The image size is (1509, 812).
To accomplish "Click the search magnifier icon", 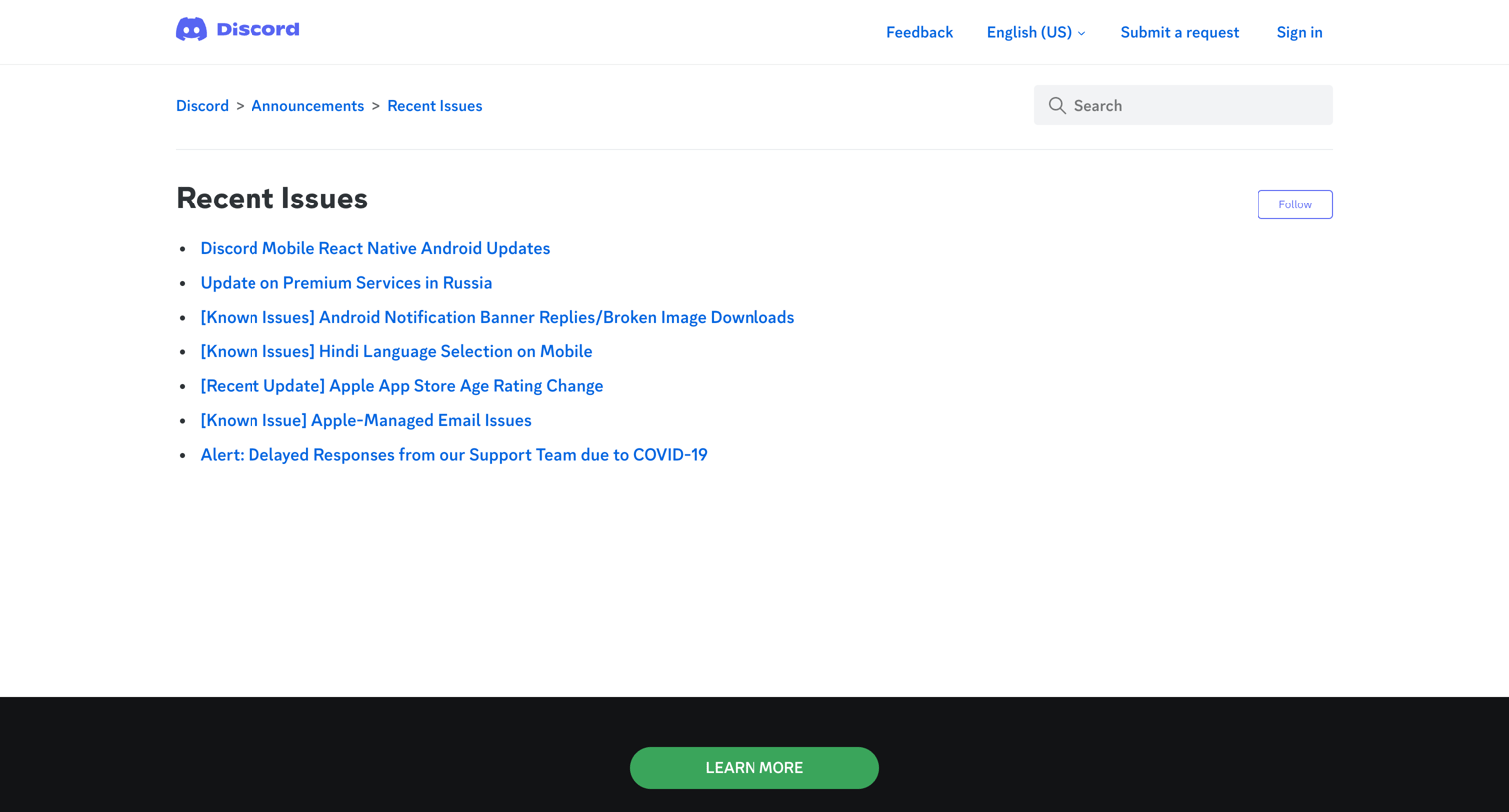I will coord(1057,105).
